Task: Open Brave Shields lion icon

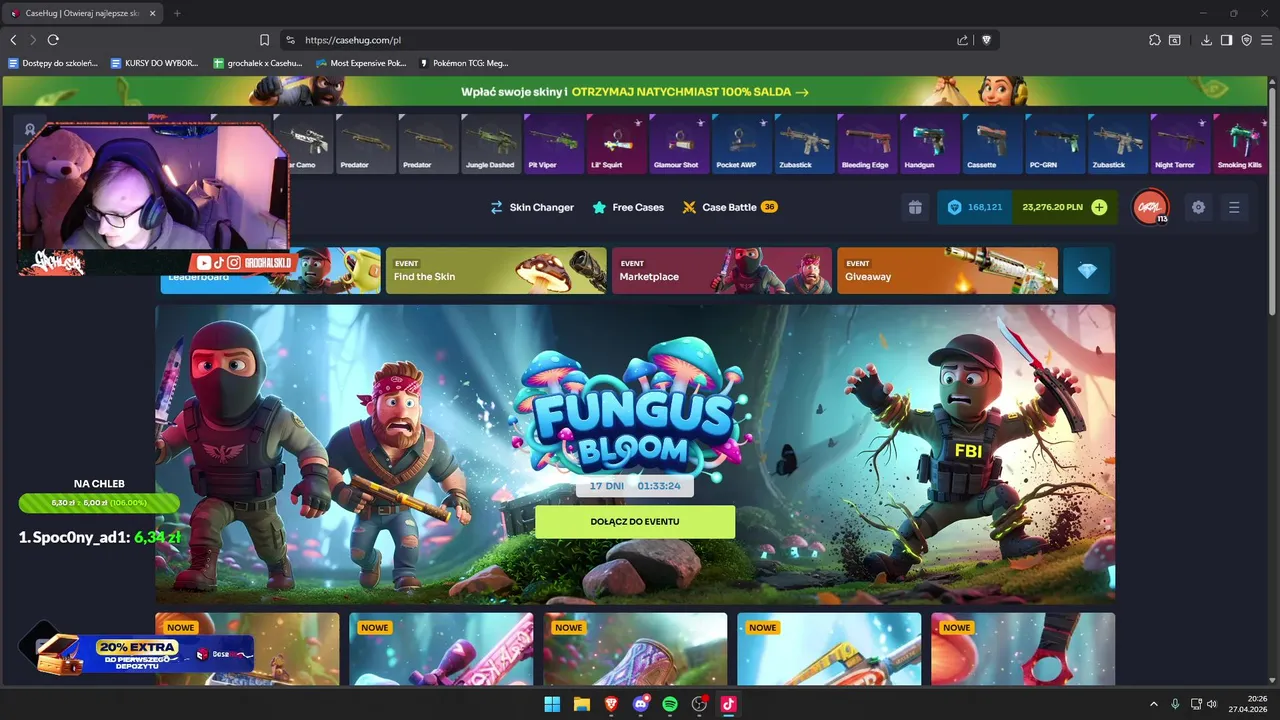Action: coord(986,40)
